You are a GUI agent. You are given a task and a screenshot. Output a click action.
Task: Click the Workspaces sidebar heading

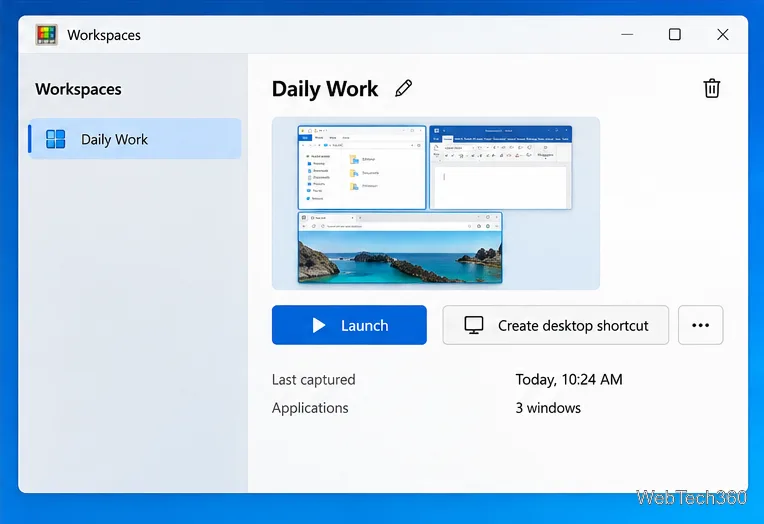point(78,89)
